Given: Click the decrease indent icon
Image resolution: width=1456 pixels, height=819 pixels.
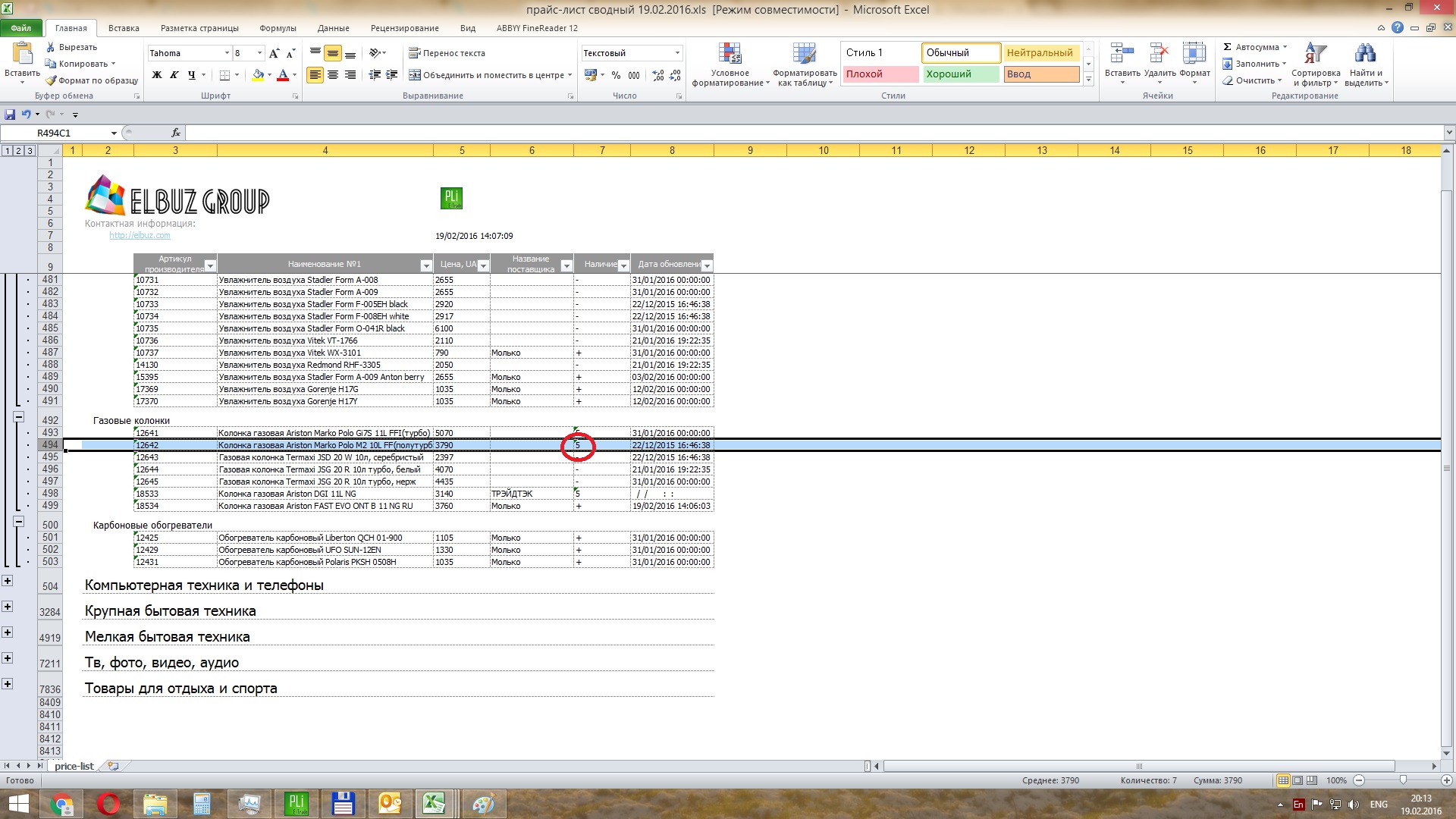Looking at the screenshot, I should [375, 75].
